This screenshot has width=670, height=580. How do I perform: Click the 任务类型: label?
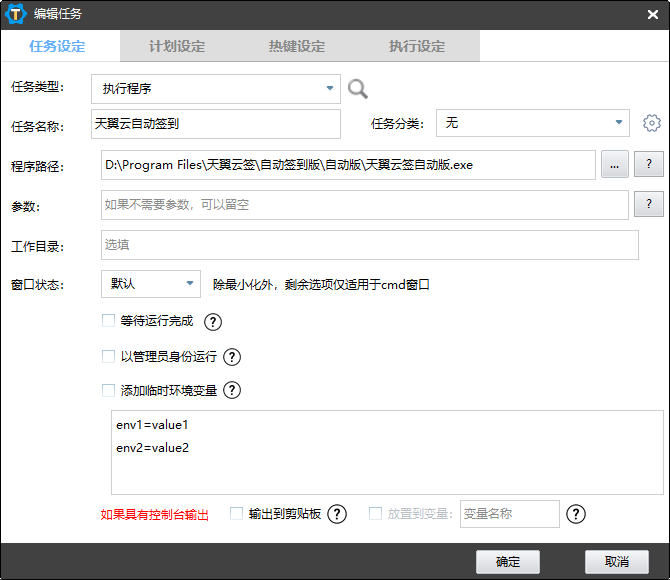(38, 87)
